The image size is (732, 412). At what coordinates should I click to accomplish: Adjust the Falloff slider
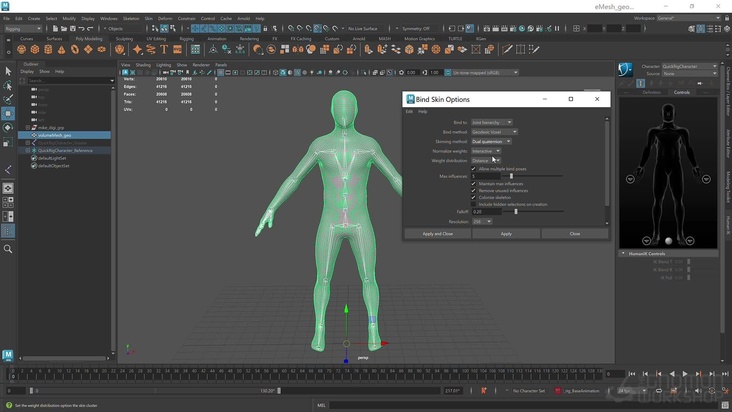[x=516, y=212]
